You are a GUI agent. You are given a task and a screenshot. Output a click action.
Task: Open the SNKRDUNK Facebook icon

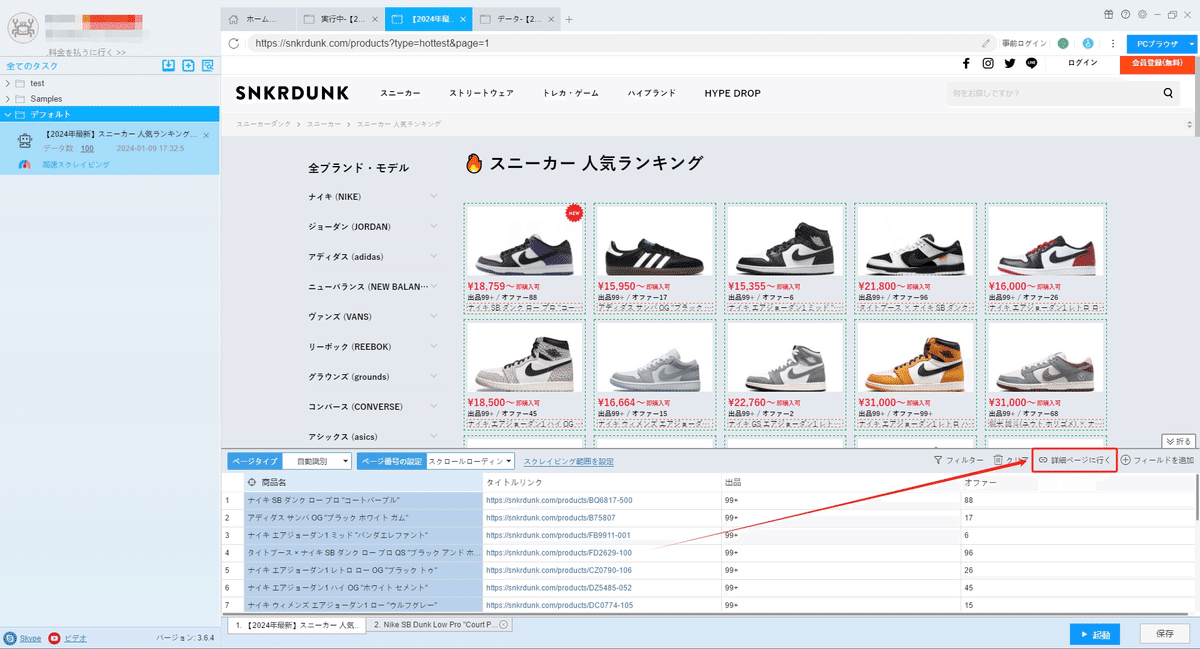click(966, 63)
